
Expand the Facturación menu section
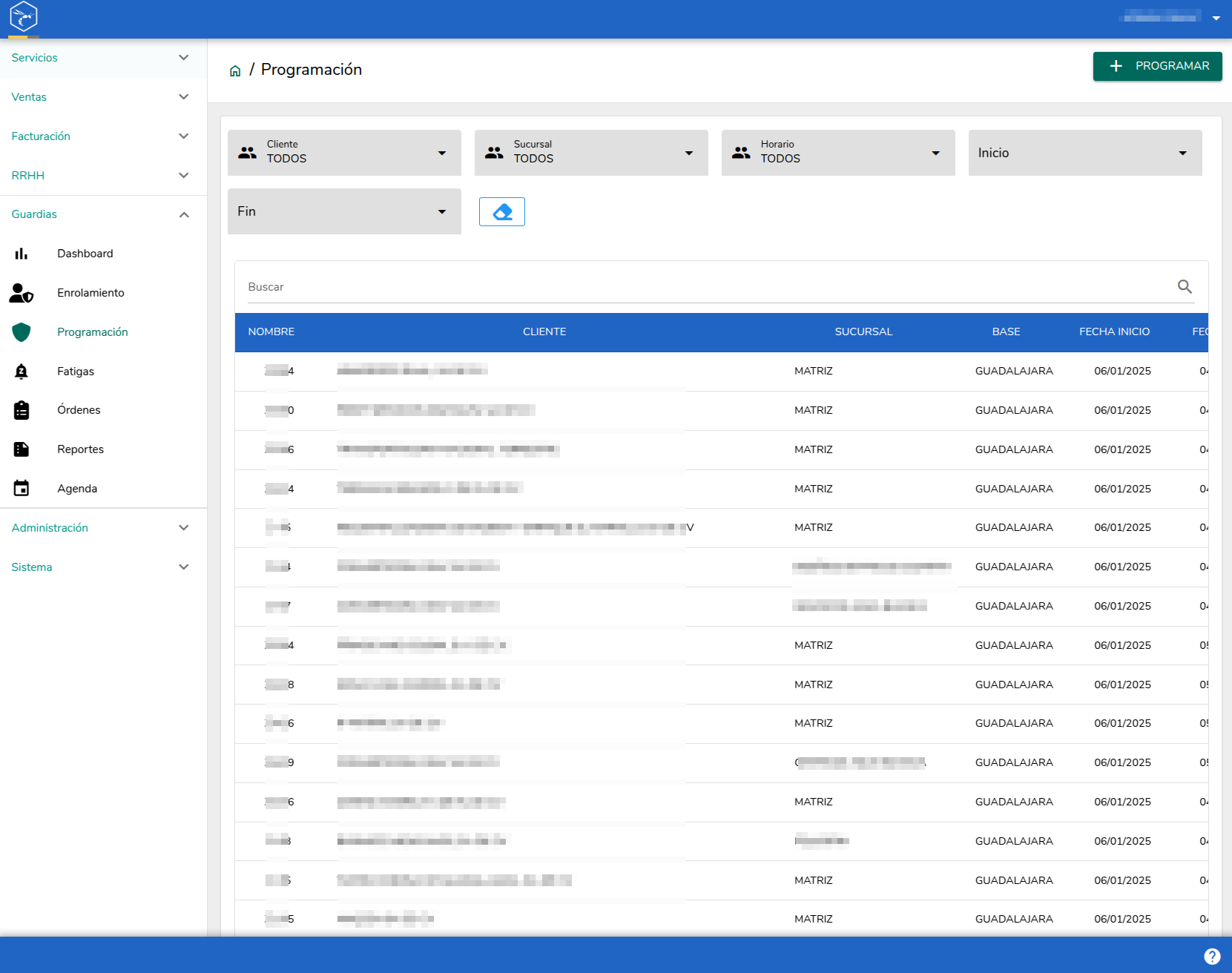tap(103, 136)
